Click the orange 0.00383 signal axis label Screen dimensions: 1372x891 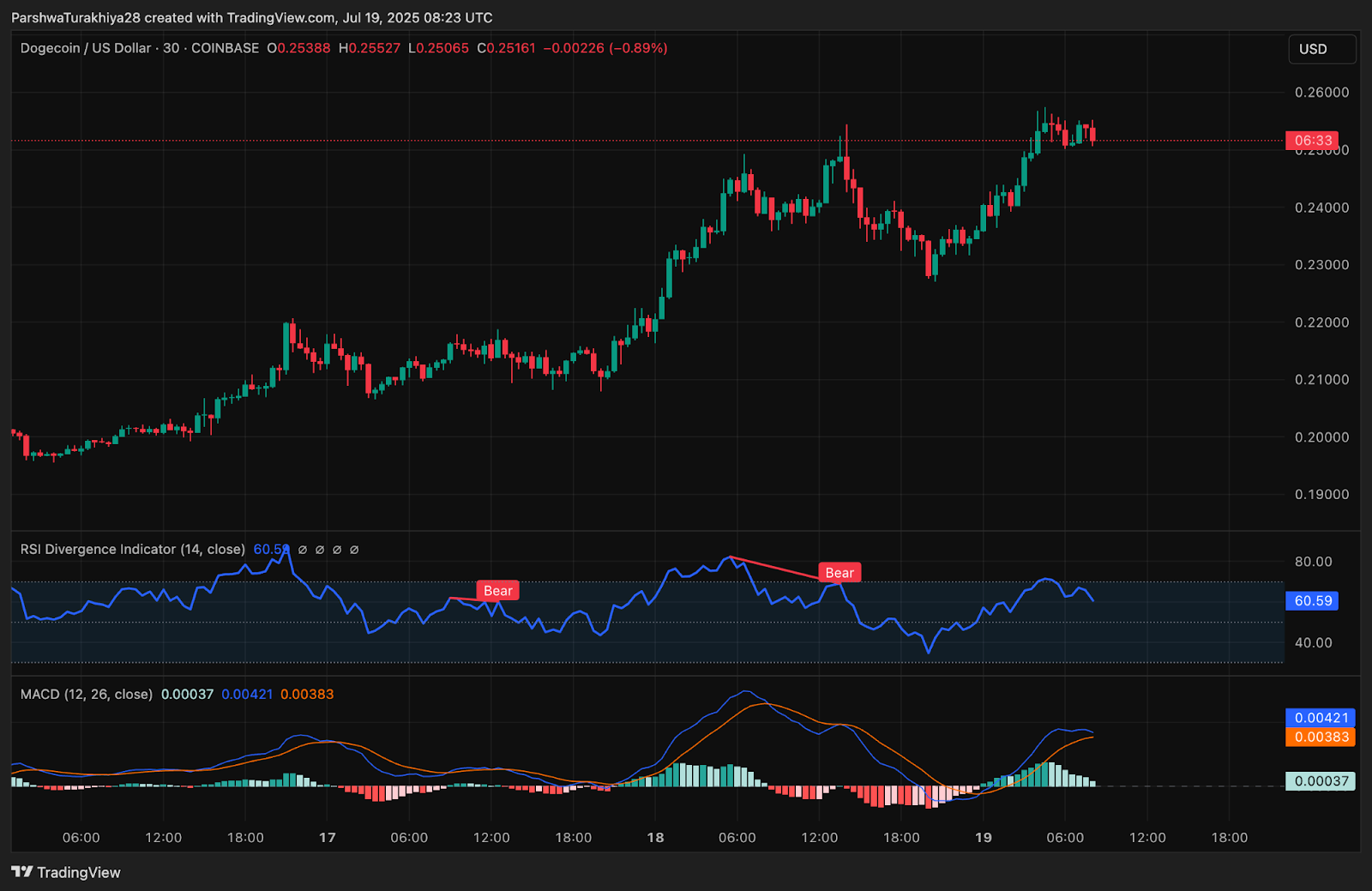tap(1321, 737)
